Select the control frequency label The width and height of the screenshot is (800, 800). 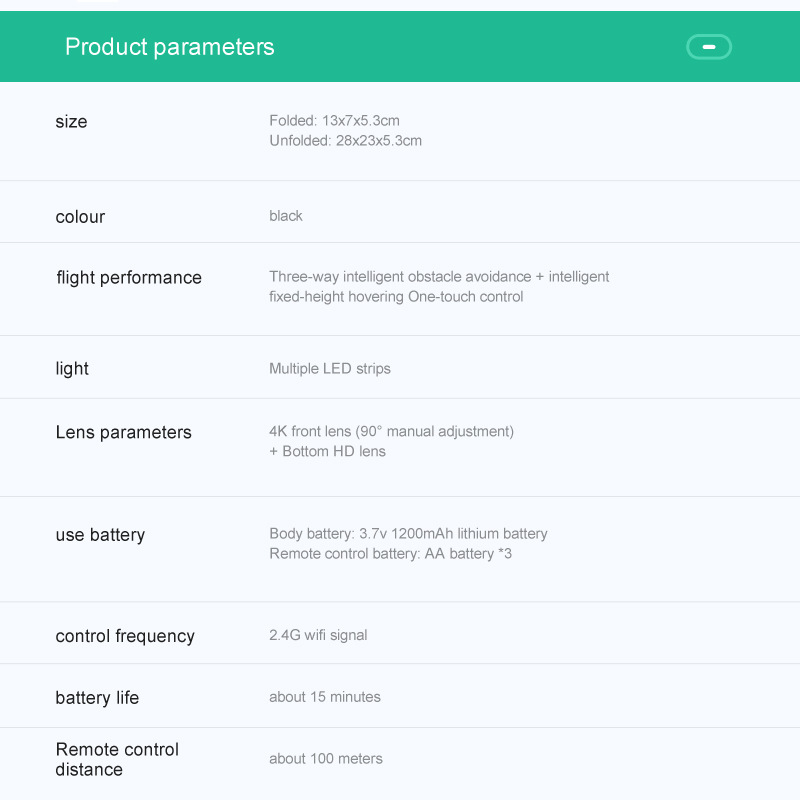(125, 636)
